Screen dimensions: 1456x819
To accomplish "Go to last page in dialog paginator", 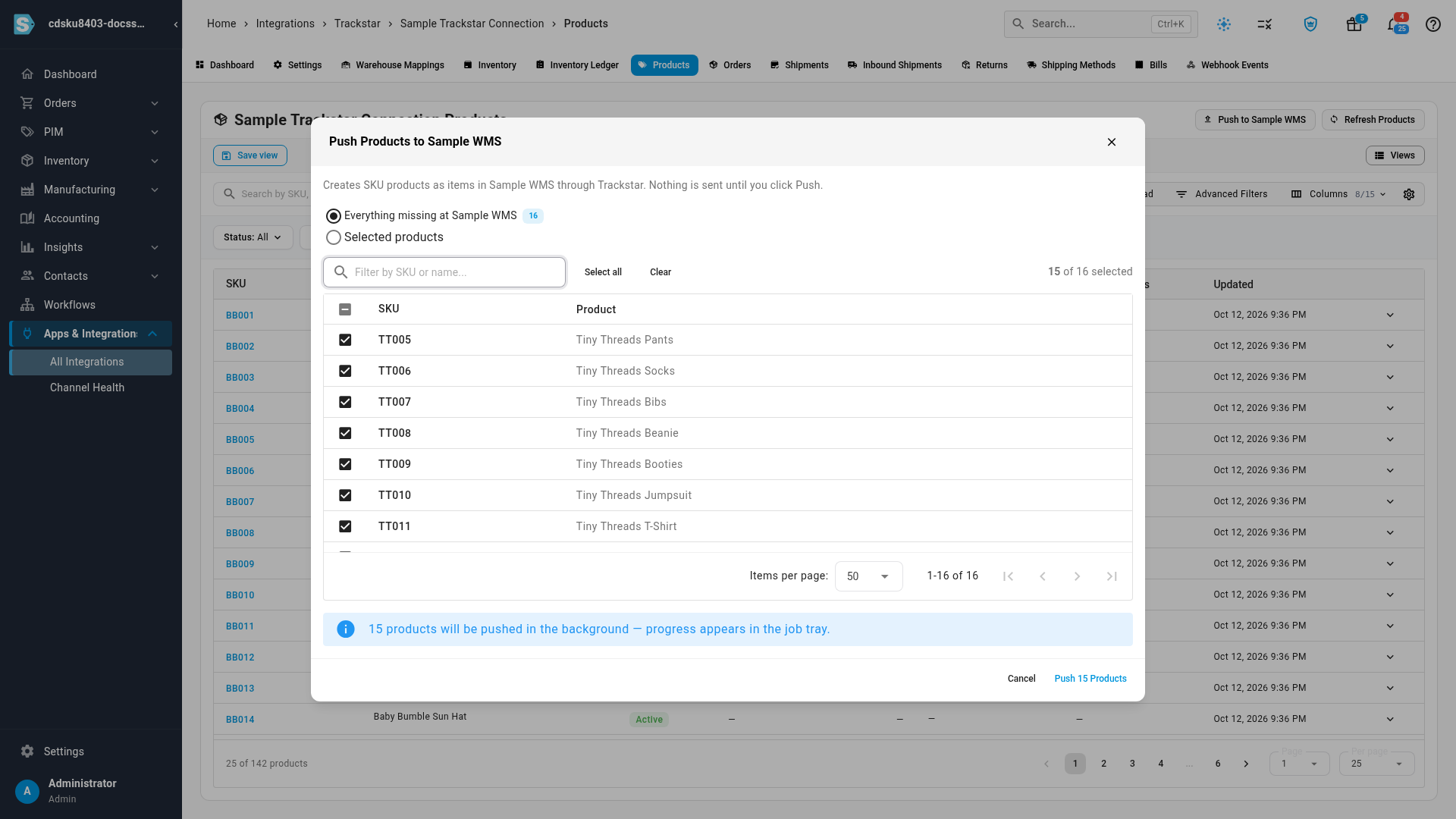I will 1112,576.
